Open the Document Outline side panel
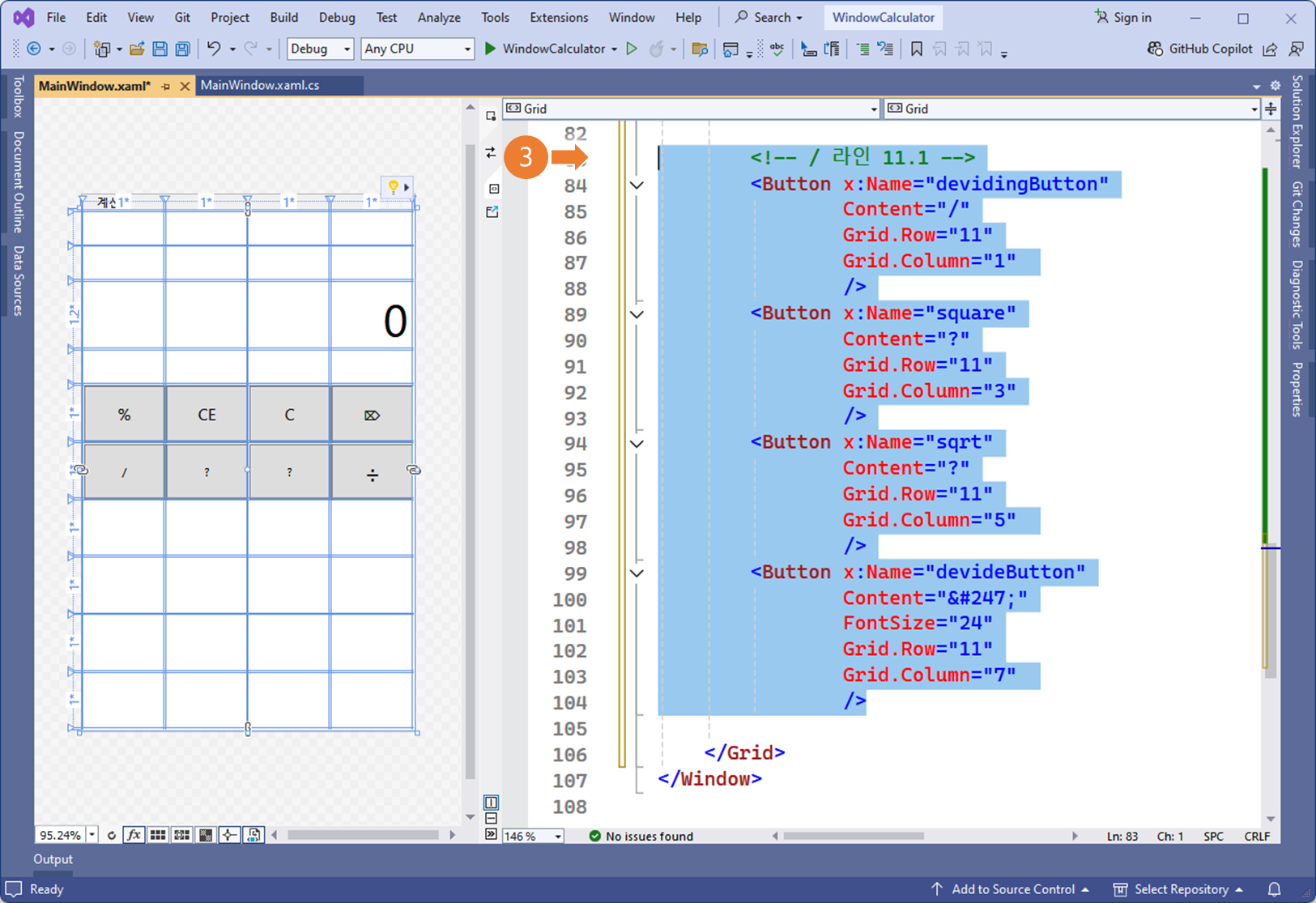This screenshot has height=903, width=1316. point(17,181)
